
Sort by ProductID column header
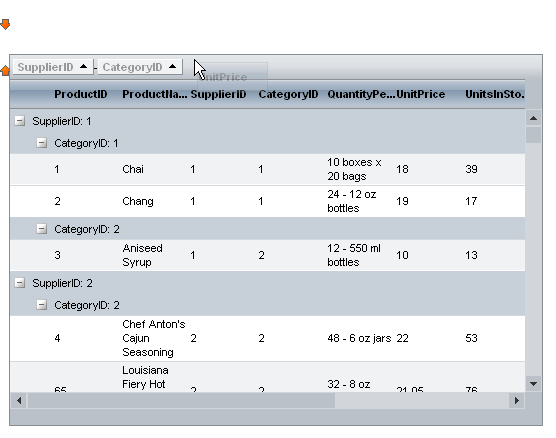(80, 94)
